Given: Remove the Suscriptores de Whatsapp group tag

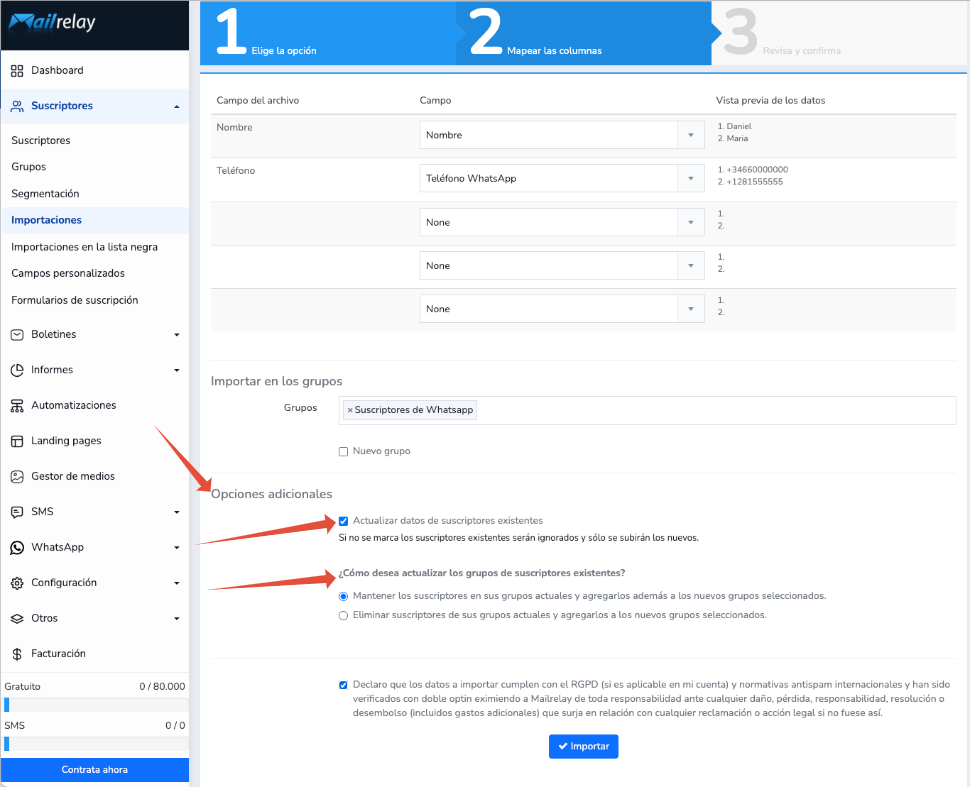Looking at the screenshot, I should click(x=350, y=410).
